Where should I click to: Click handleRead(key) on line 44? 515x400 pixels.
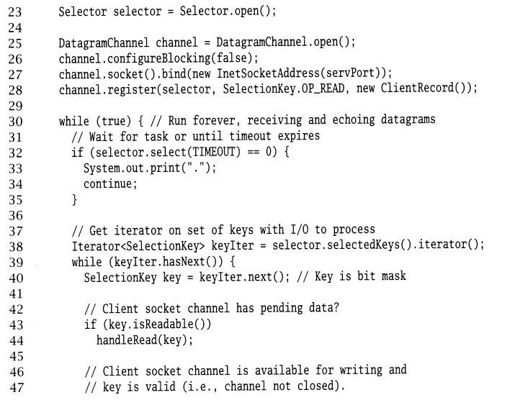tap(142, 340)
